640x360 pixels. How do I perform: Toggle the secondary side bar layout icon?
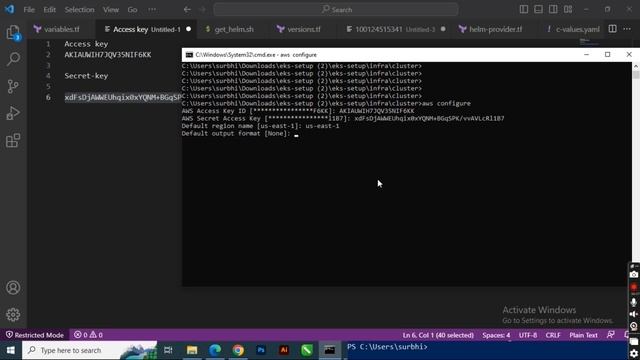pos(553,9)
